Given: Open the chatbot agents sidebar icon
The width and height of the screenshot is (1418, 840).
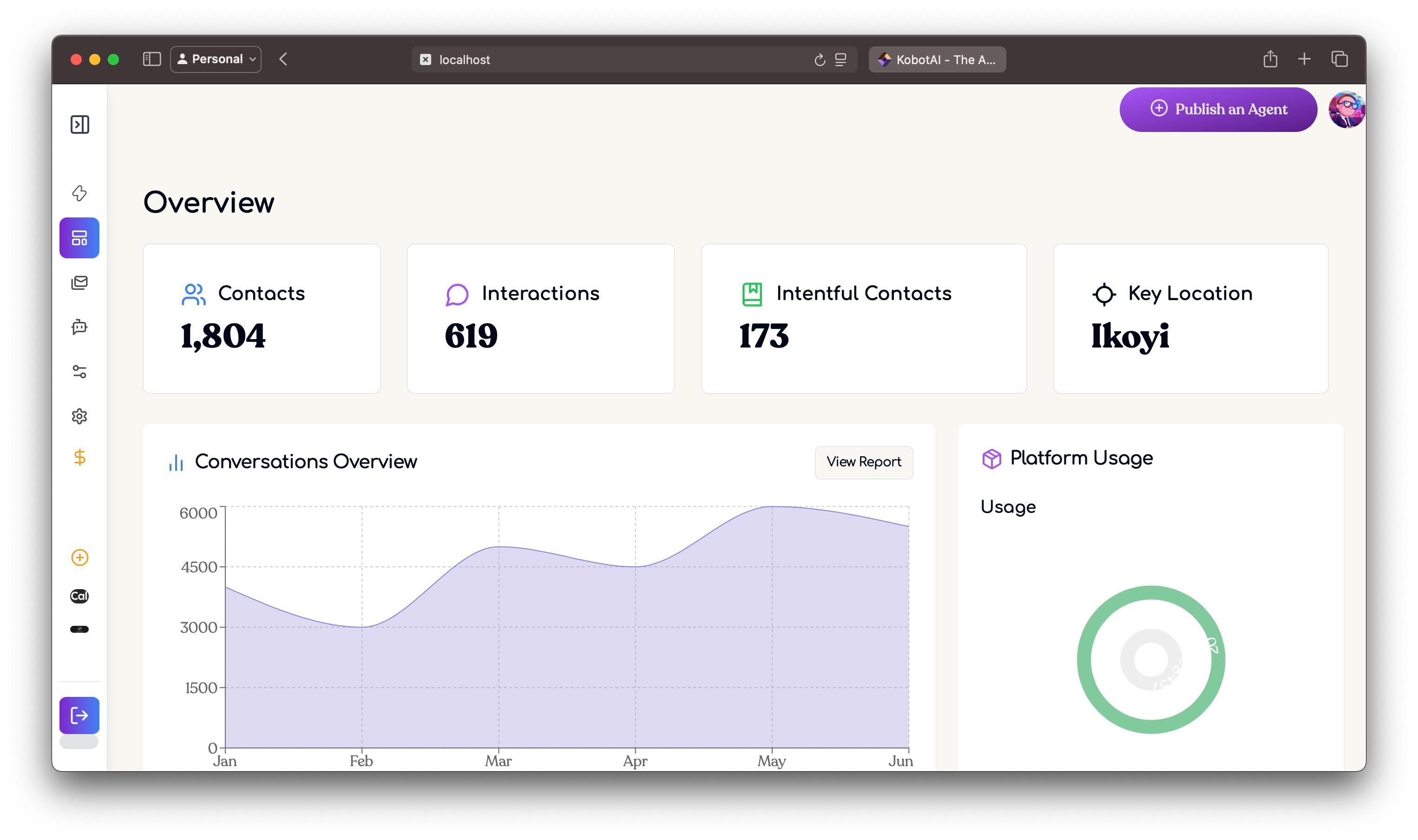Looking at the screenshot, I should [x=79, y=327].
